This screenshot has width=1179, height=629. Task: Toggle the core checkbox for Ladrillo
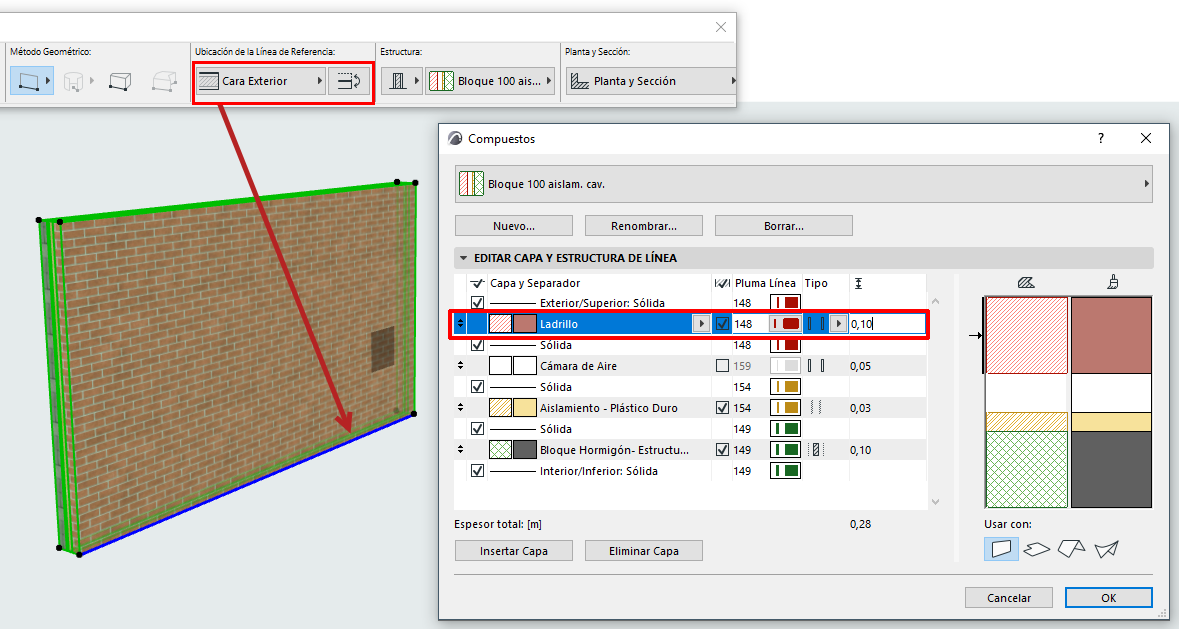coord(722,324)
